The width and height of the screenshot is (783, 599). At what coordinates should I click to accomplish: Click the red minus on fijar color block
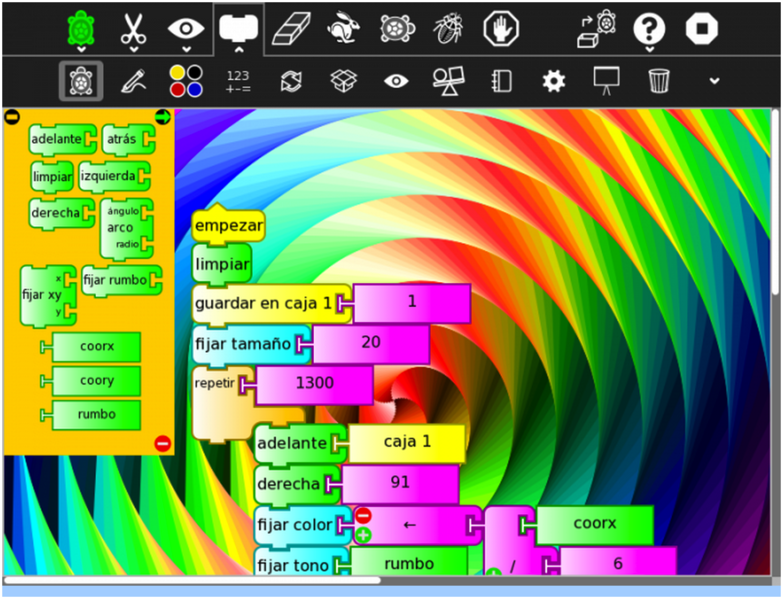[x=363, y=515]
